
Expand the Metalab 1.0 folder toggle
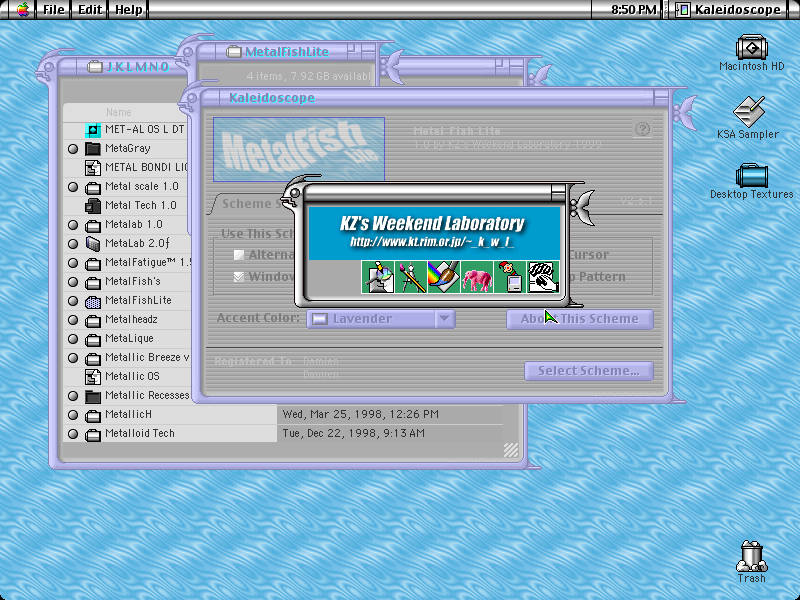tap(73, 225)
